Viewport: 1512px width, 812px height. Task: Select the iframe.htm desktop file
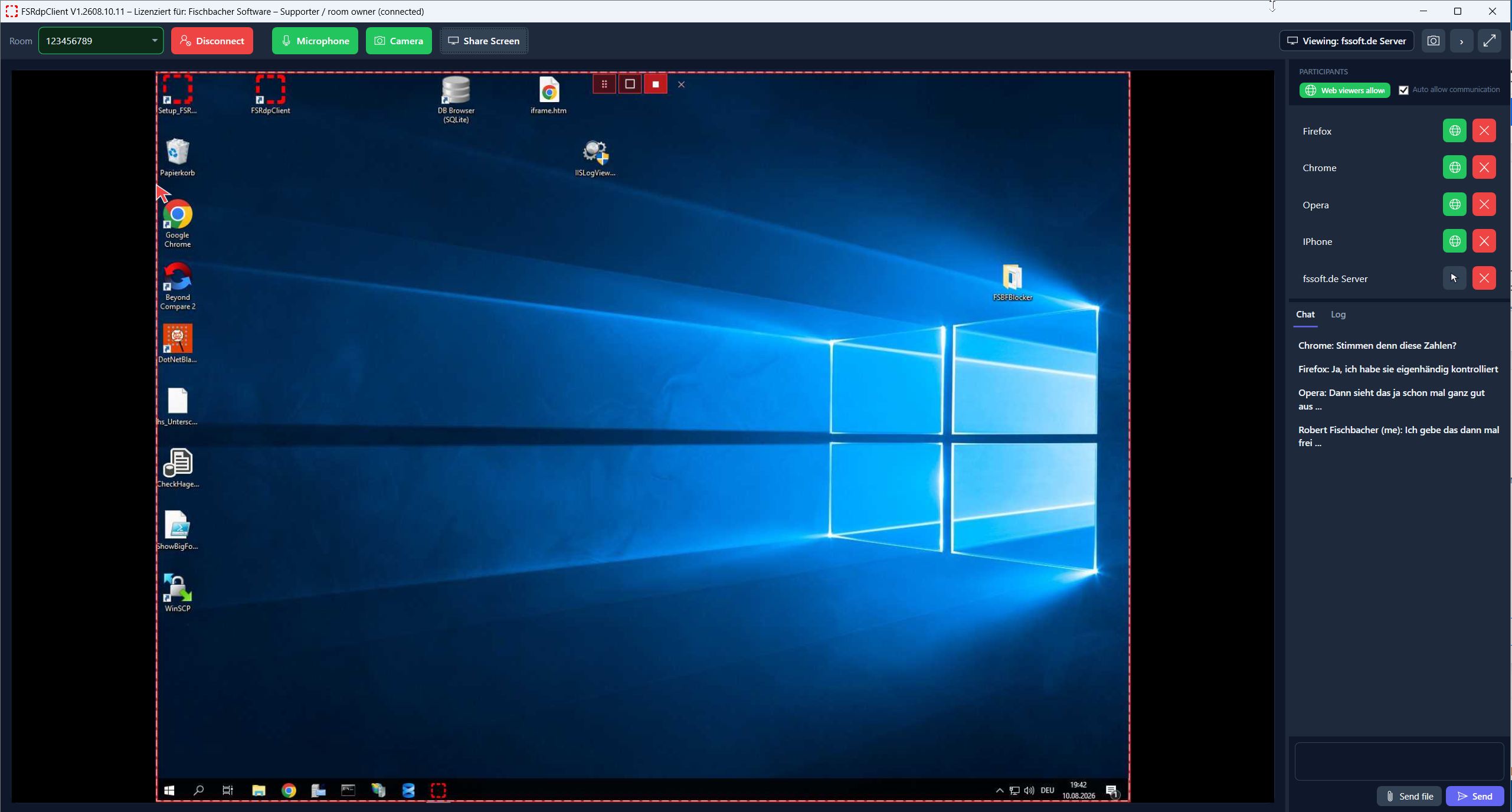click(548, 94)
